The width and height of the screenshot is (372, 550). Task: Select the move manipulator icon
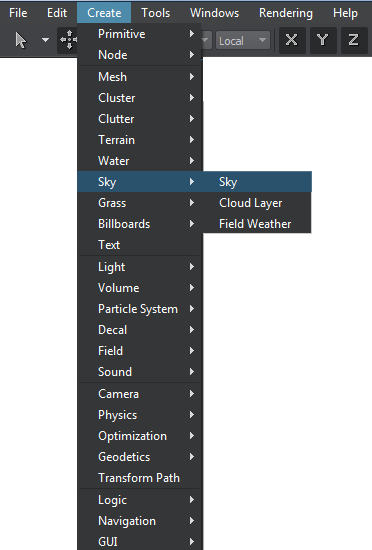click(68, 40)
